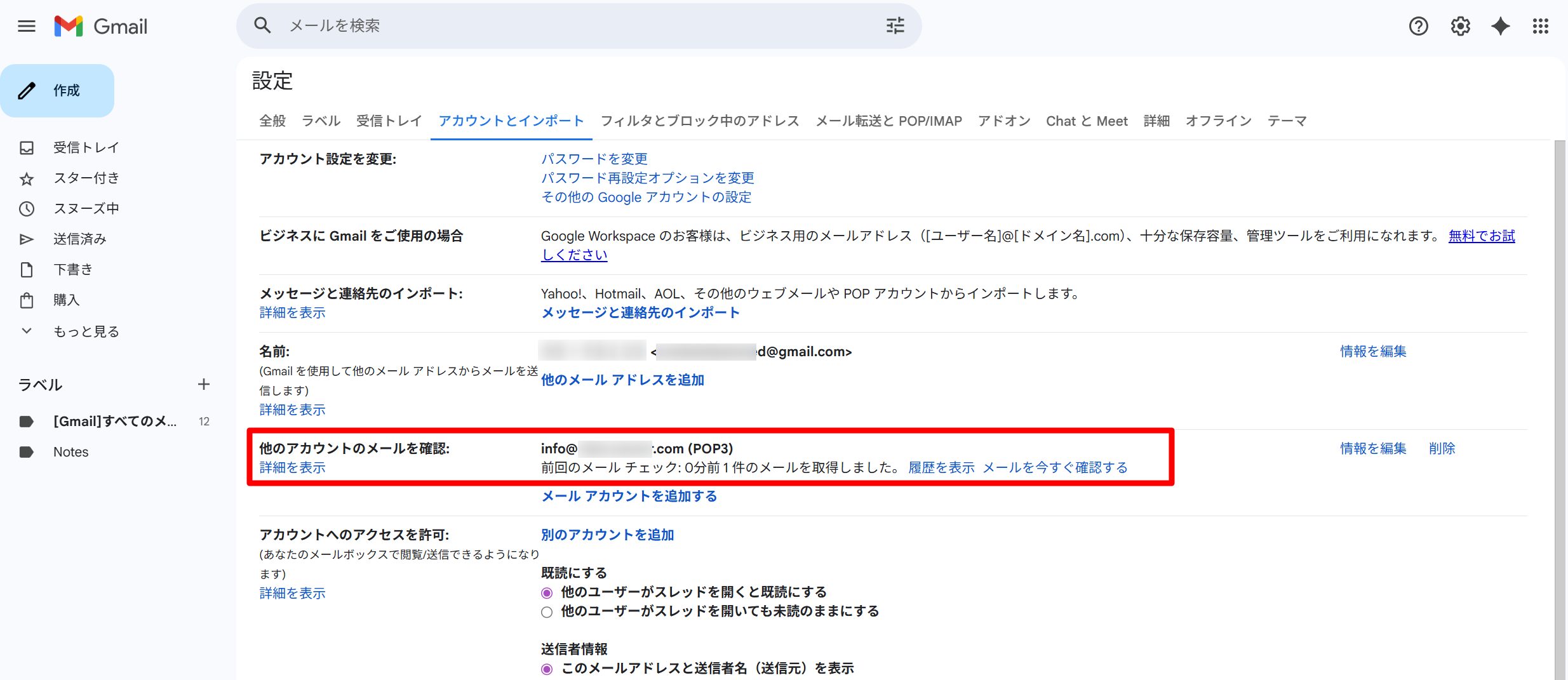Open the メール転送と POP/IMAP tab
The width and height of the screenshot is (1568, 680).
click(888, 121)
